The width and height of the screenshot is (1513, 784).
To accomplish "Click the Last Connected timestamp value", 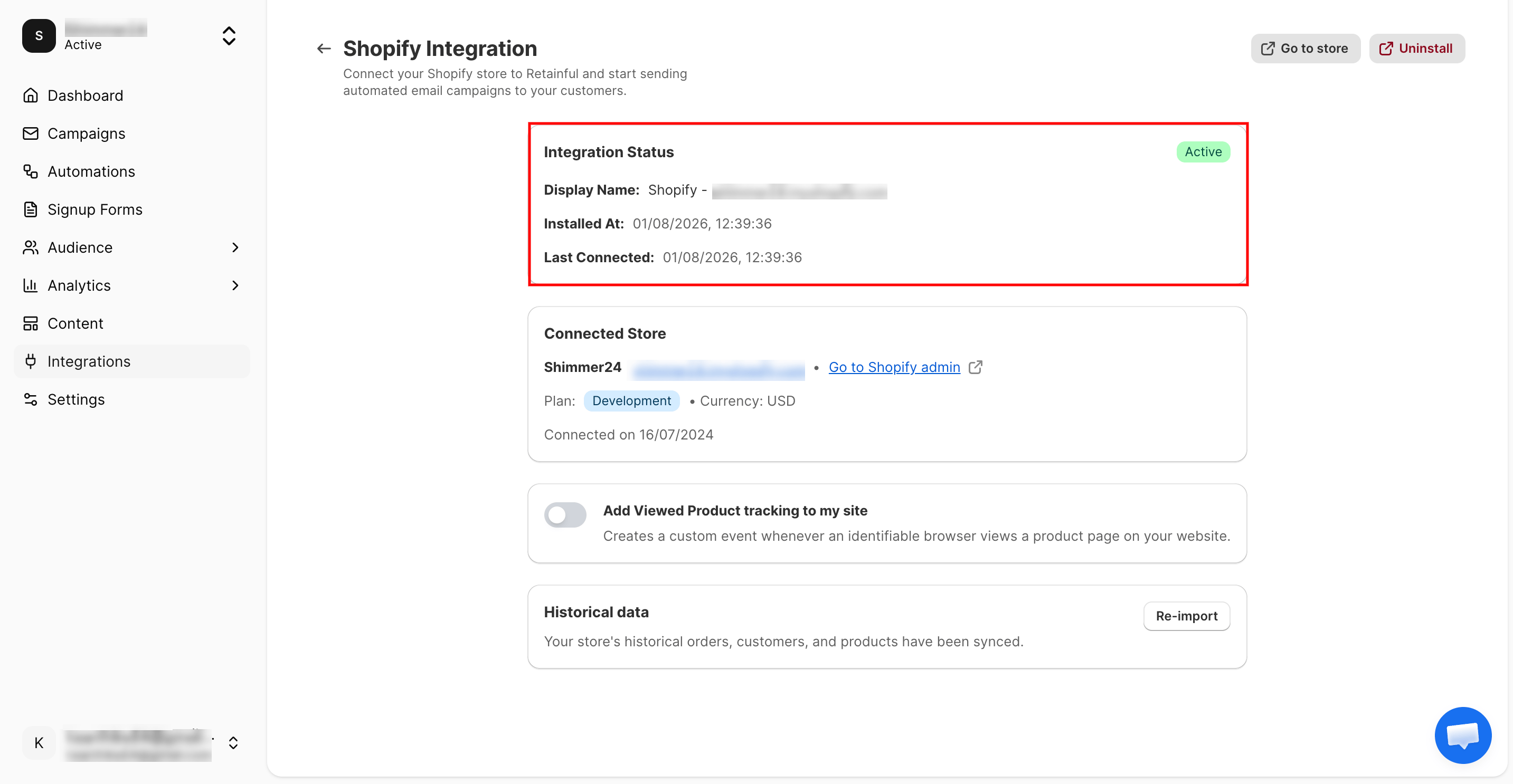I will point(732,257).
